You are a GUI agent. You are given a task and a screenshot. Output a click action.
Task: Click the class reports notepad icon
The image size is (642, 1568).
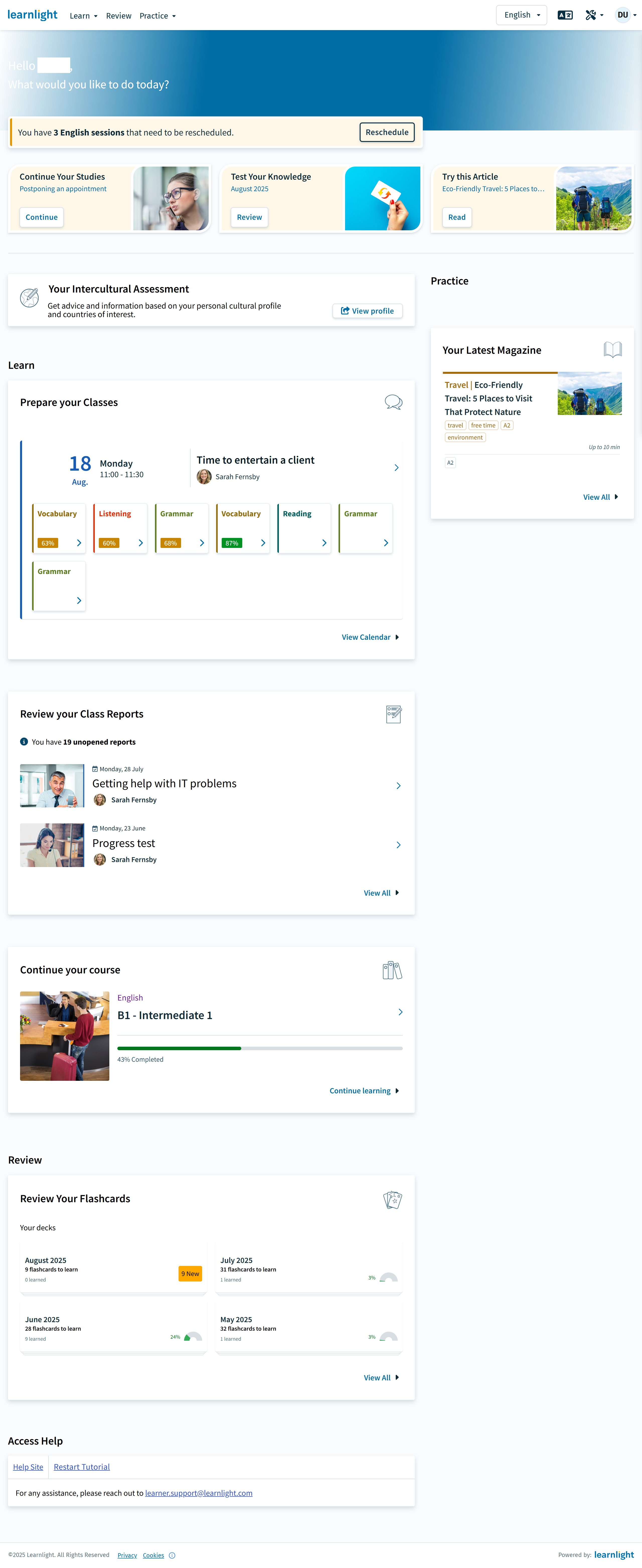pyautogui.click(x=393, y=714)
